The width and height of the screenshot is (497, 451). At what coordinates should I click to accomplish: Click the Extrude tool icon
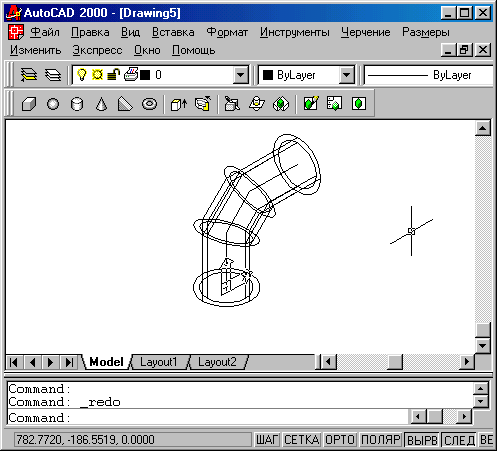(x=179, y=104)
